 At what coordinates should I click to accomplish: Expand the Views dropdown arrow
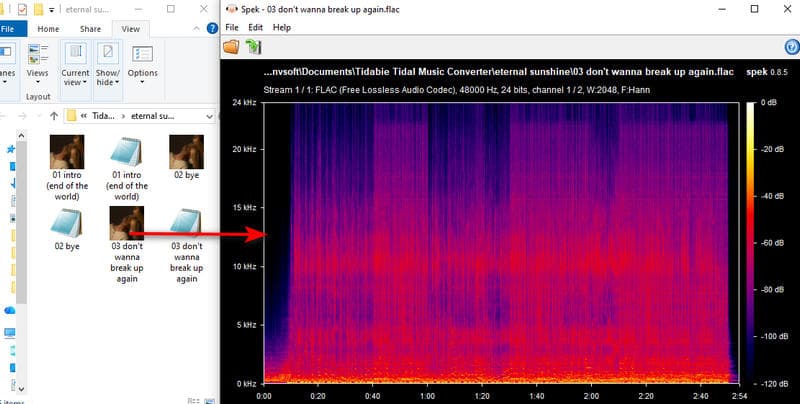click(x=38, y=82)
